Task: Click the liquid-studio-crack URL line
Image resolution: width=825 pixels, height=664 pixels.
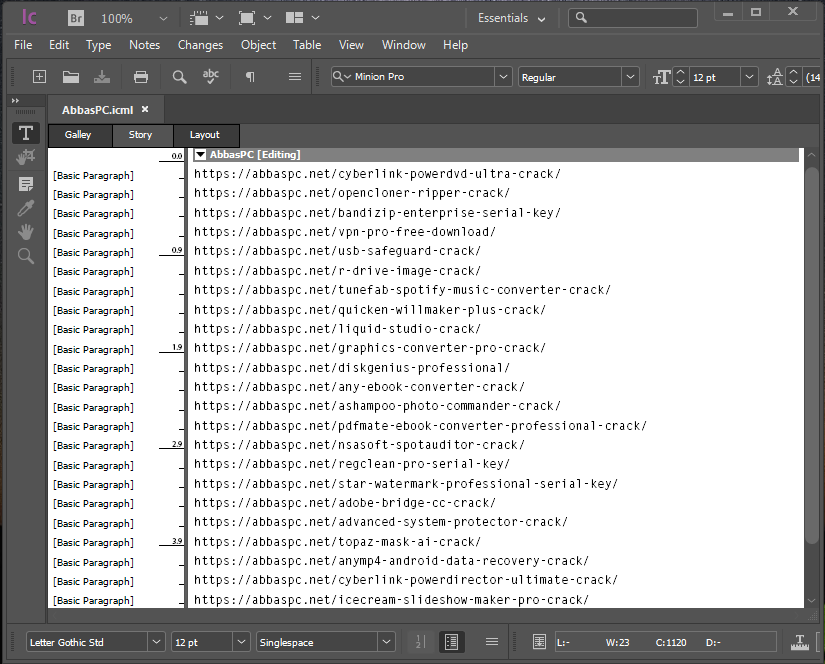Action: (x=337, y=329)
